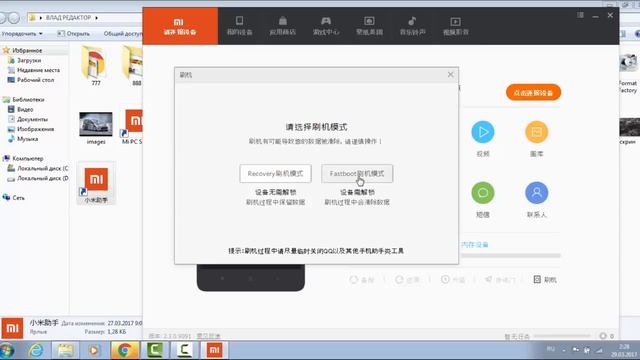Expand arrow after ВЛАД РЕДАКТОР breadcrumb
The image size is (640, 360).
coord(96,18)
